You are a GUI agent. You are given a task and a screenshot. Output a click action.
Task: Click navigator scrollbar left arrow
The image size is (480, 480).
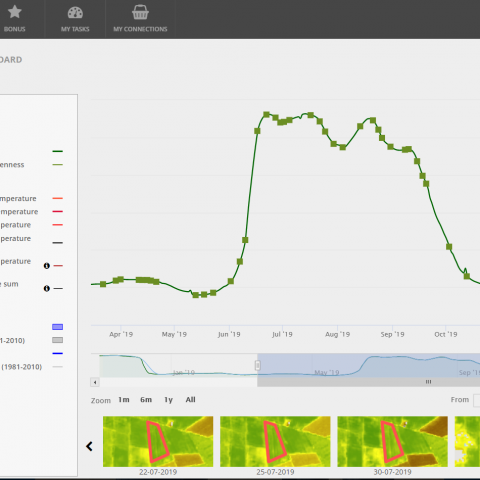pyautogui.click(x=95, y=382)
